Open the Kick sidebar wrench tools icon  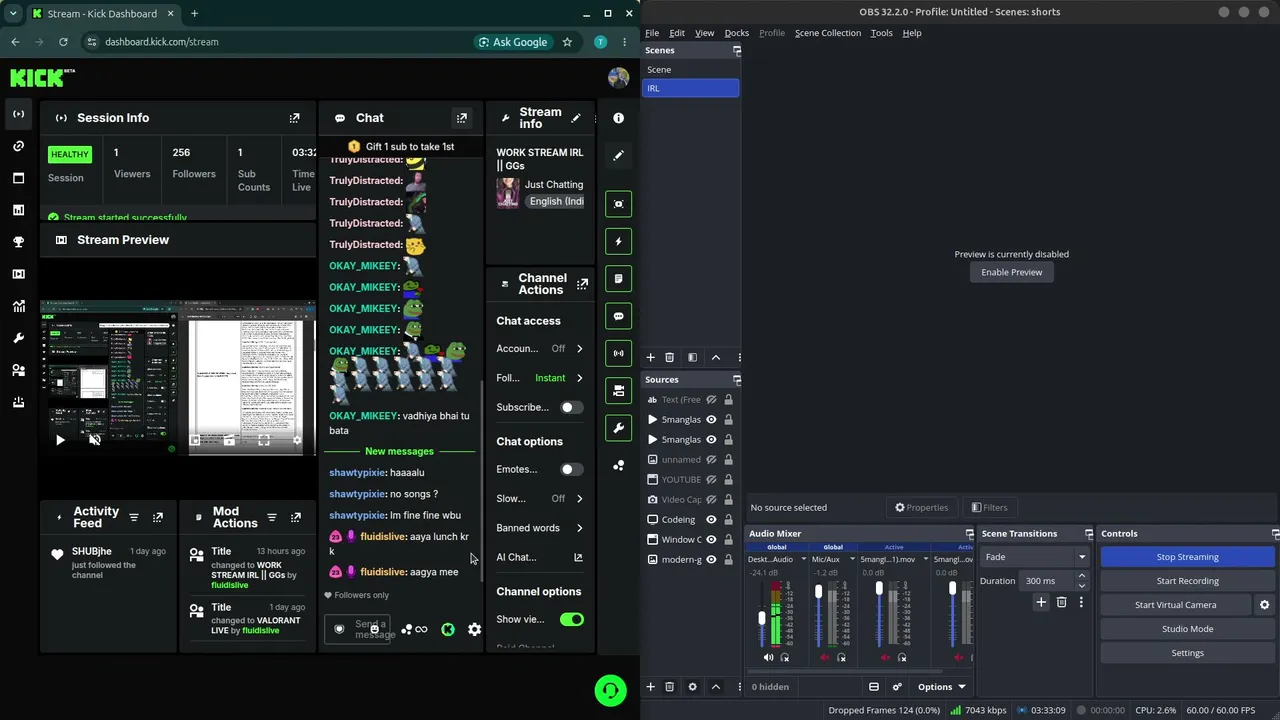point(18,338)
